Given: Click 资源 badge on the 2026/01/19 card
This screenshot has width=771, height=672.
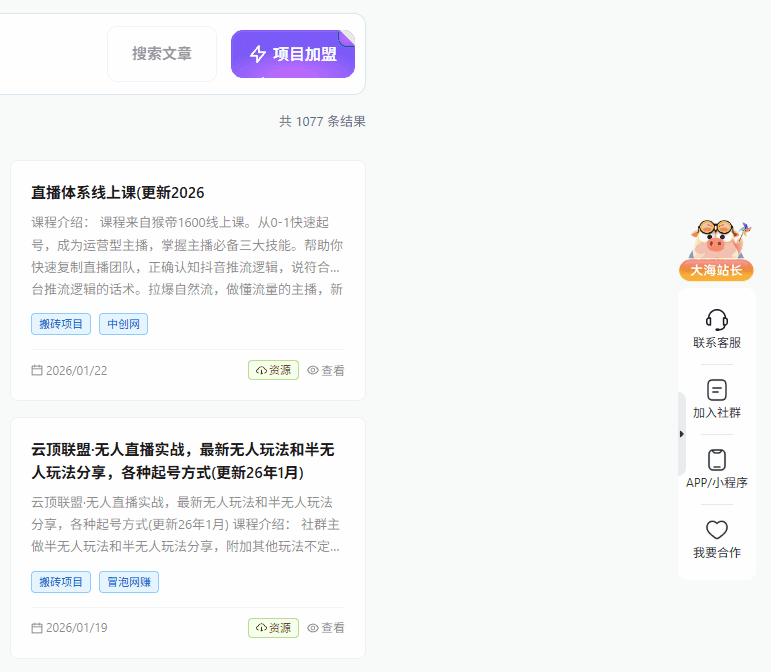Looking at the screenshot, I should 273,628.
